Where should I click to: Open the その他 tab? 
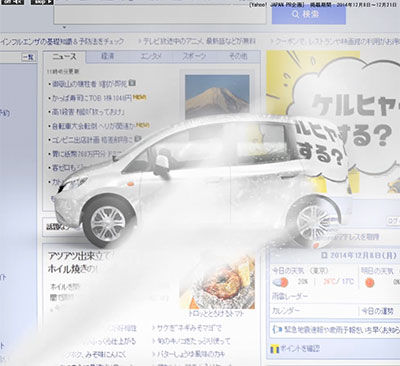[x=238, y=57]
